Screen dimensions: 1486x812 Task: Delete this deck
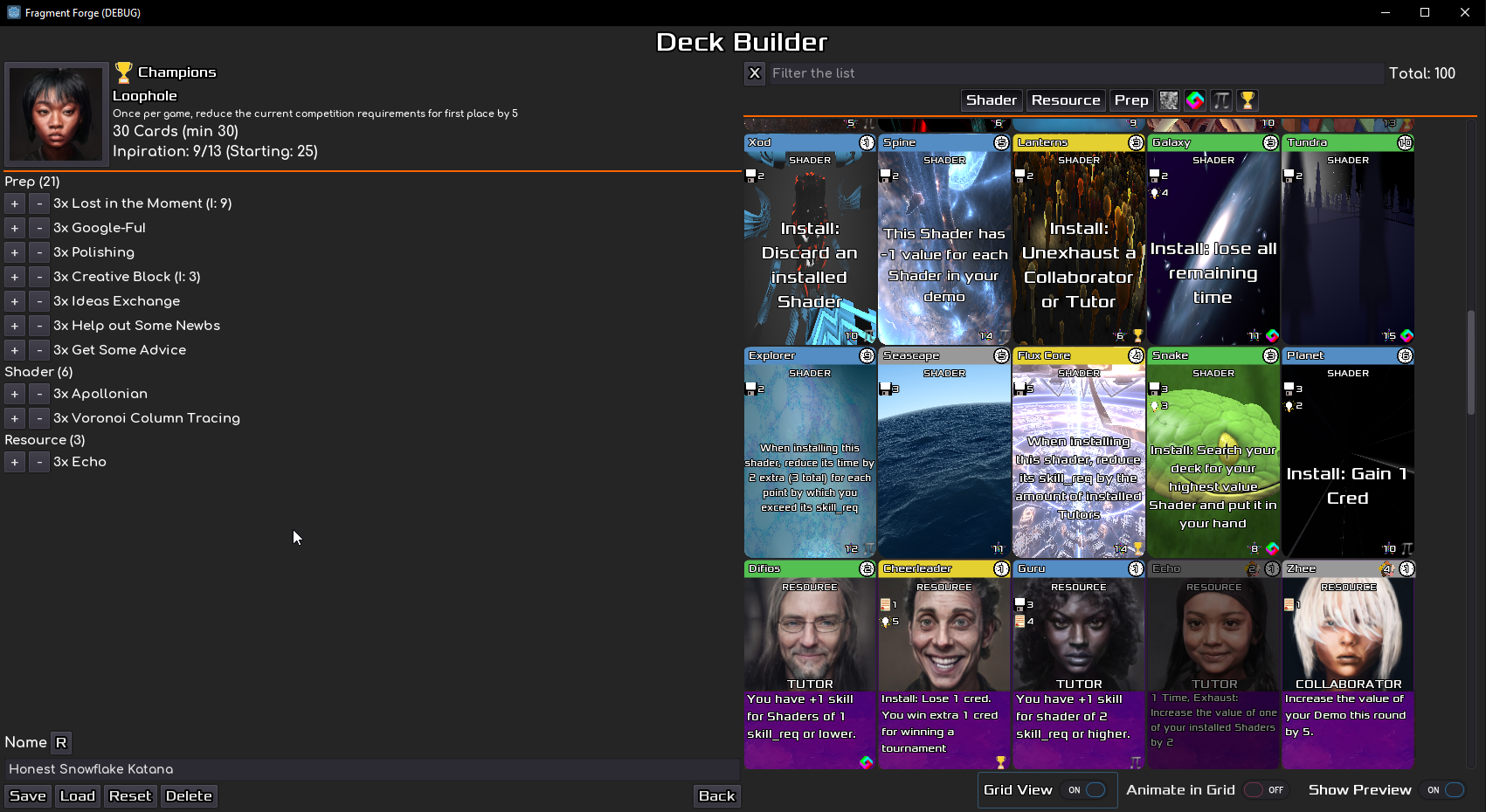pyautogui.click(x=189, y=796)
